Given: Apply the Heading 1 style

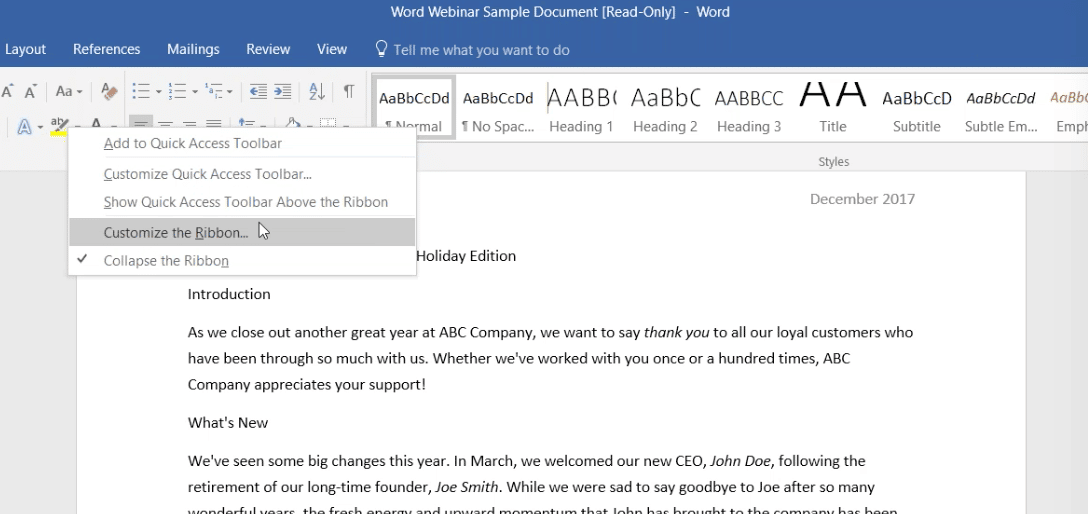Looking at the screenshot, I should pyautogui.click(x=581, y=108).
